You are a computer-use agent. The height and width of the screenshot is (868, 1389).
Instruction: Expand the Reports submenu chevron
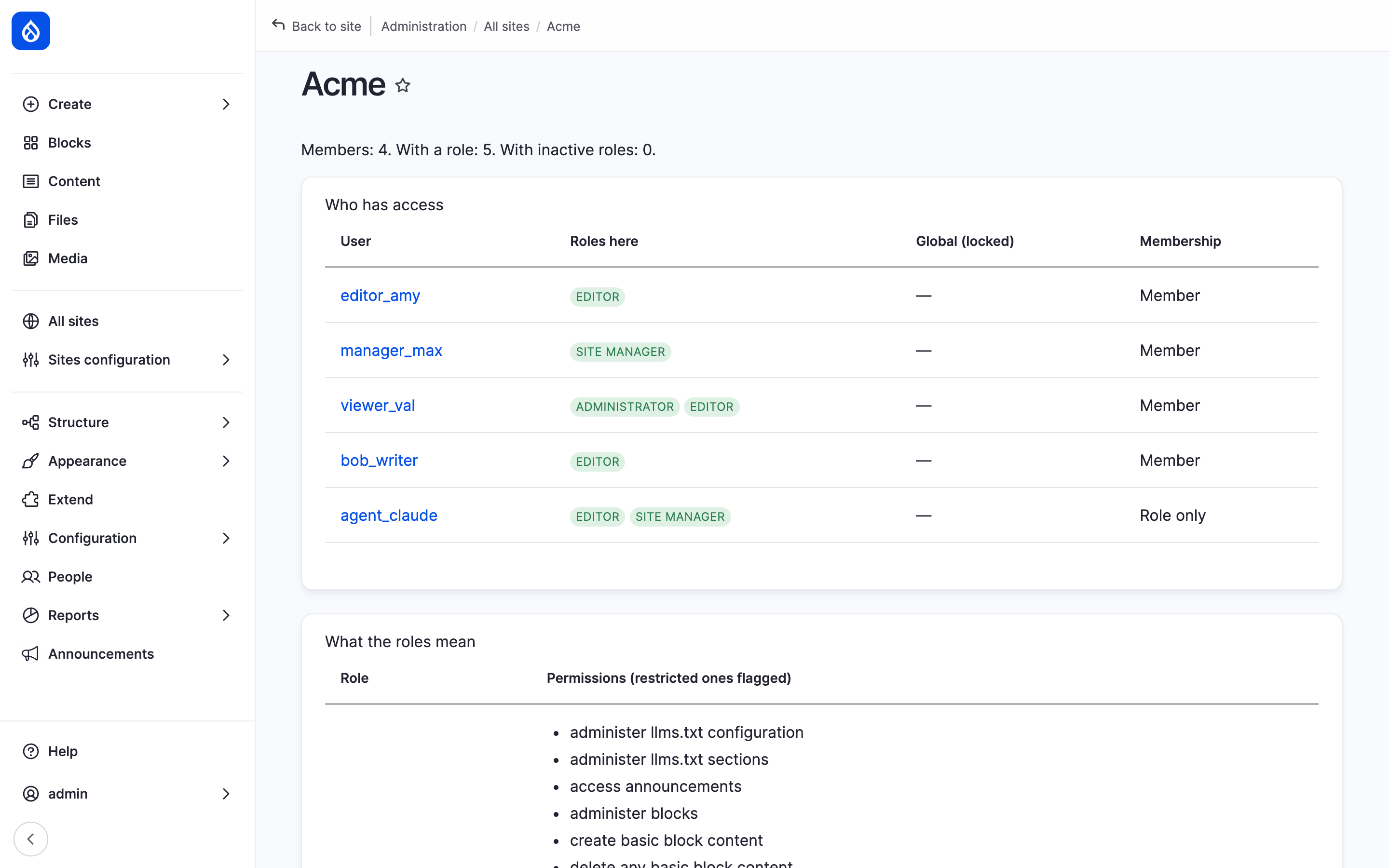(x=226, y=615)
